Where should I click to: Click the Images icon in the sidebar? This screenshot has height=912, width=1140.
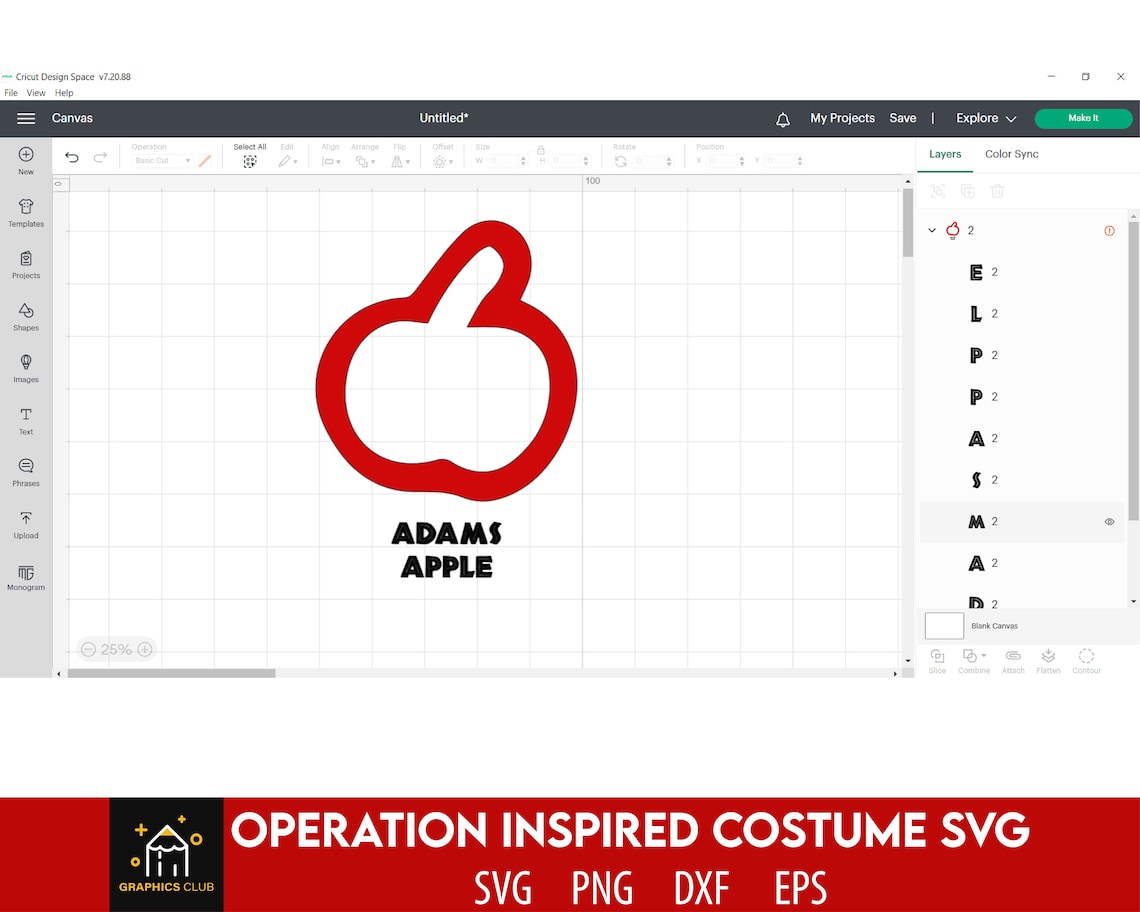click(26, 366)
